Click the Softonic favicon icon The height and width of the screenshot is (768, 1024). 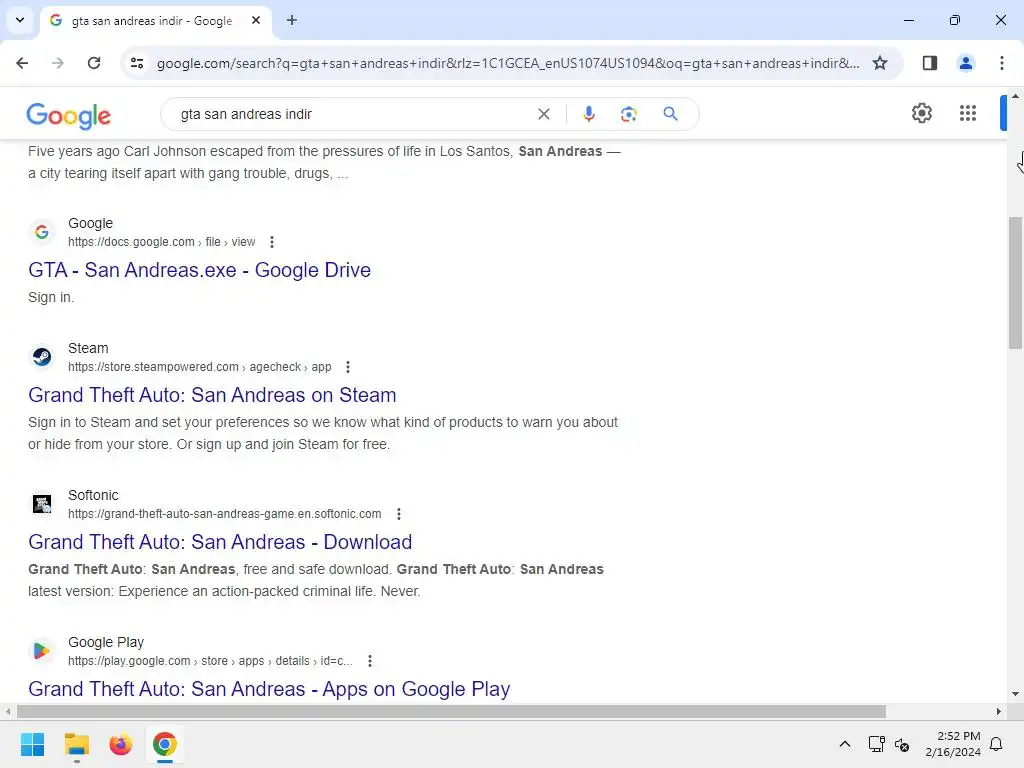42,504
